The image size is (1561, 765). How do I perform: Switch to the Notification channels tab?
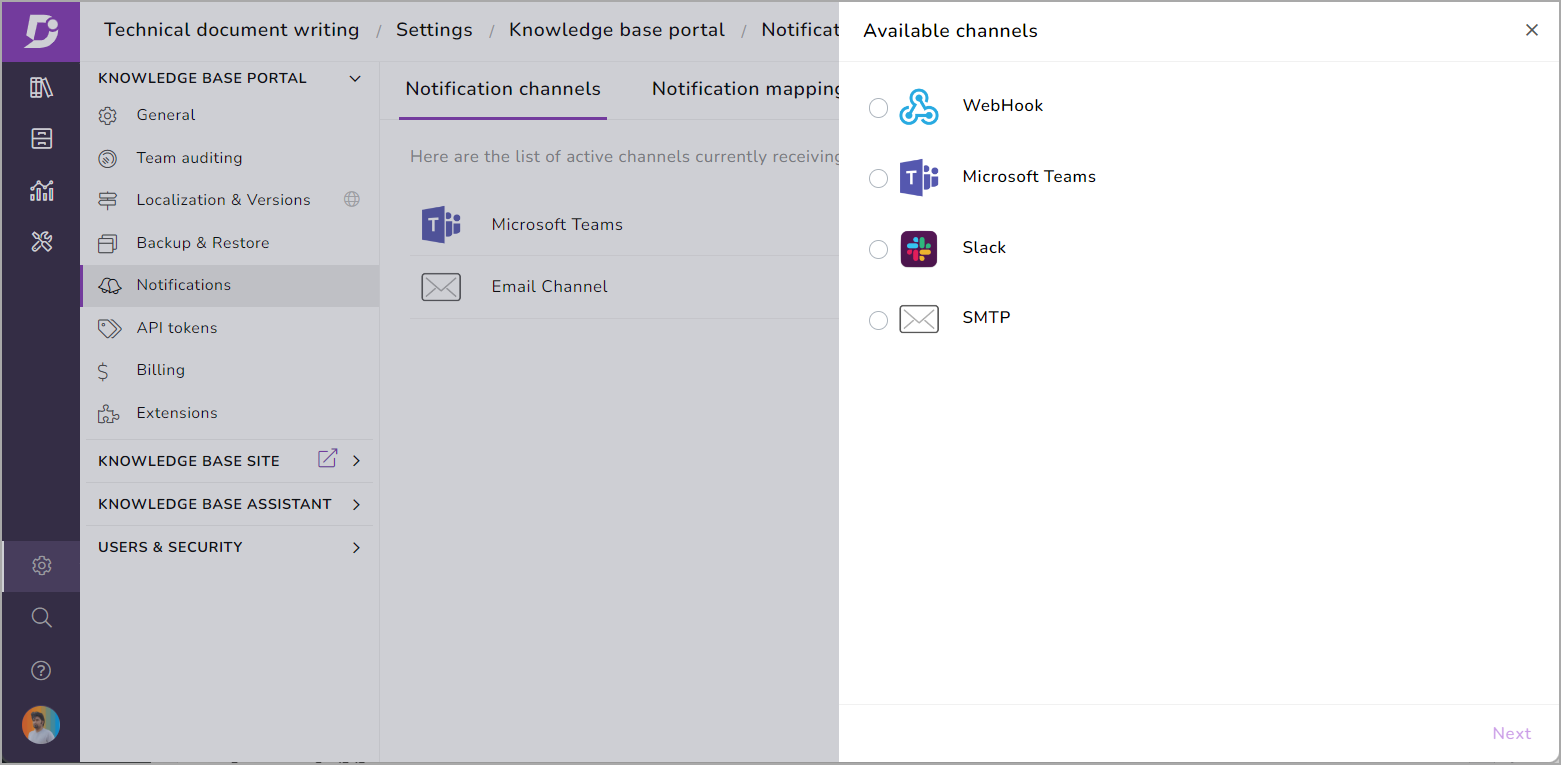tap(503, 89)
